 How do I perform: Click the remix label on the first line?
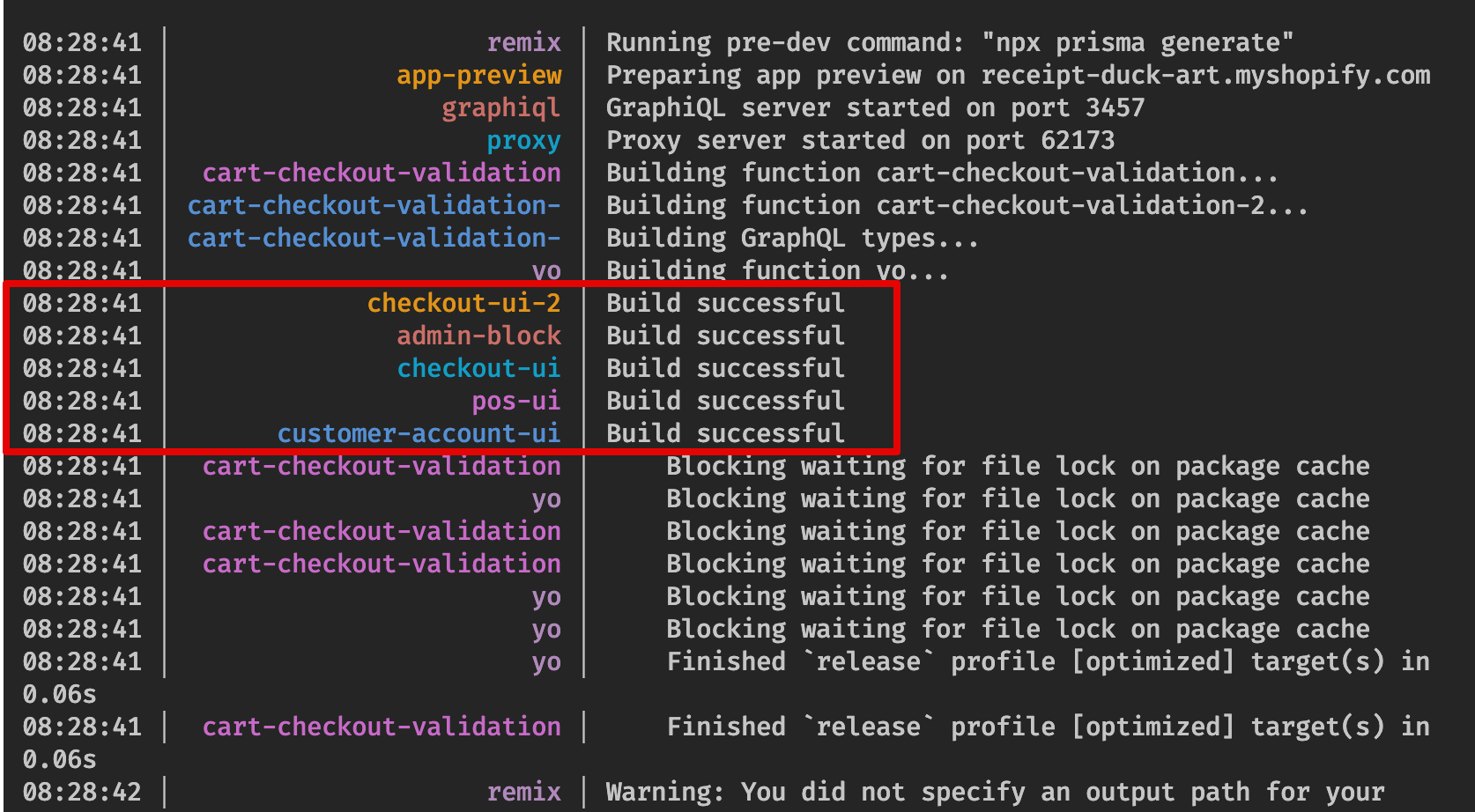pyautogui.click(x=523, y=42)
